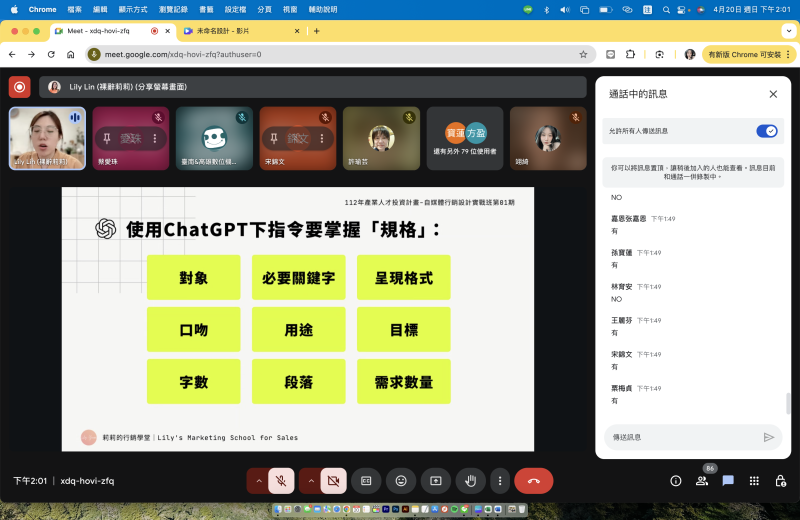Toggle microphone mute button in Meet
Image resolution: width=800 pixels, height=520 pixels.
(x=281, y=481)
